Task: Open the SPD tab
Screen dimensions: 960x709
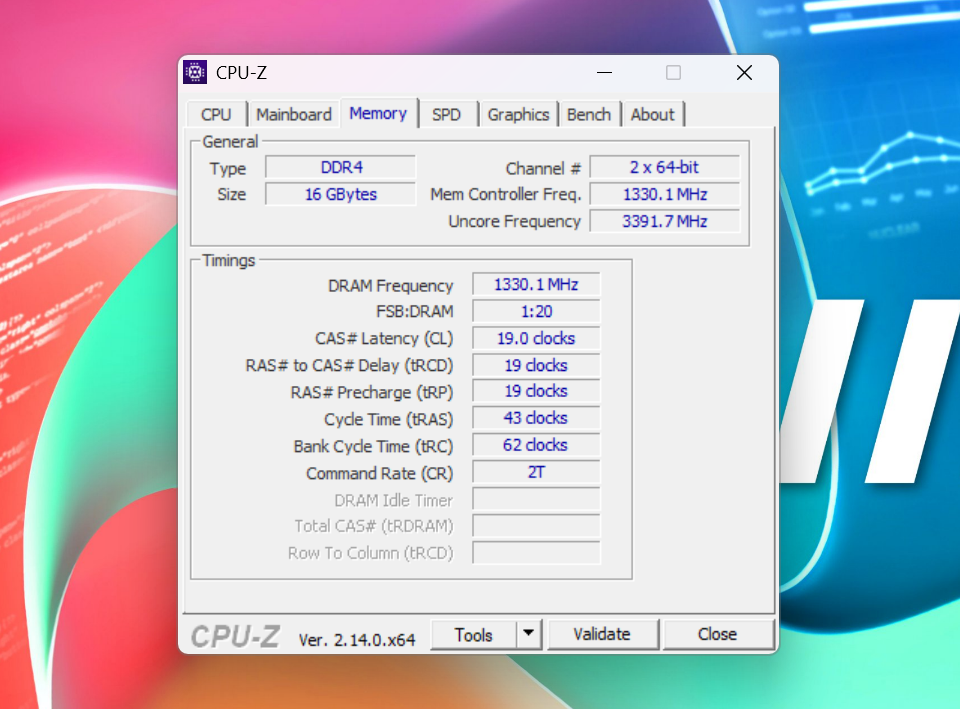Action: coord(446,114)
